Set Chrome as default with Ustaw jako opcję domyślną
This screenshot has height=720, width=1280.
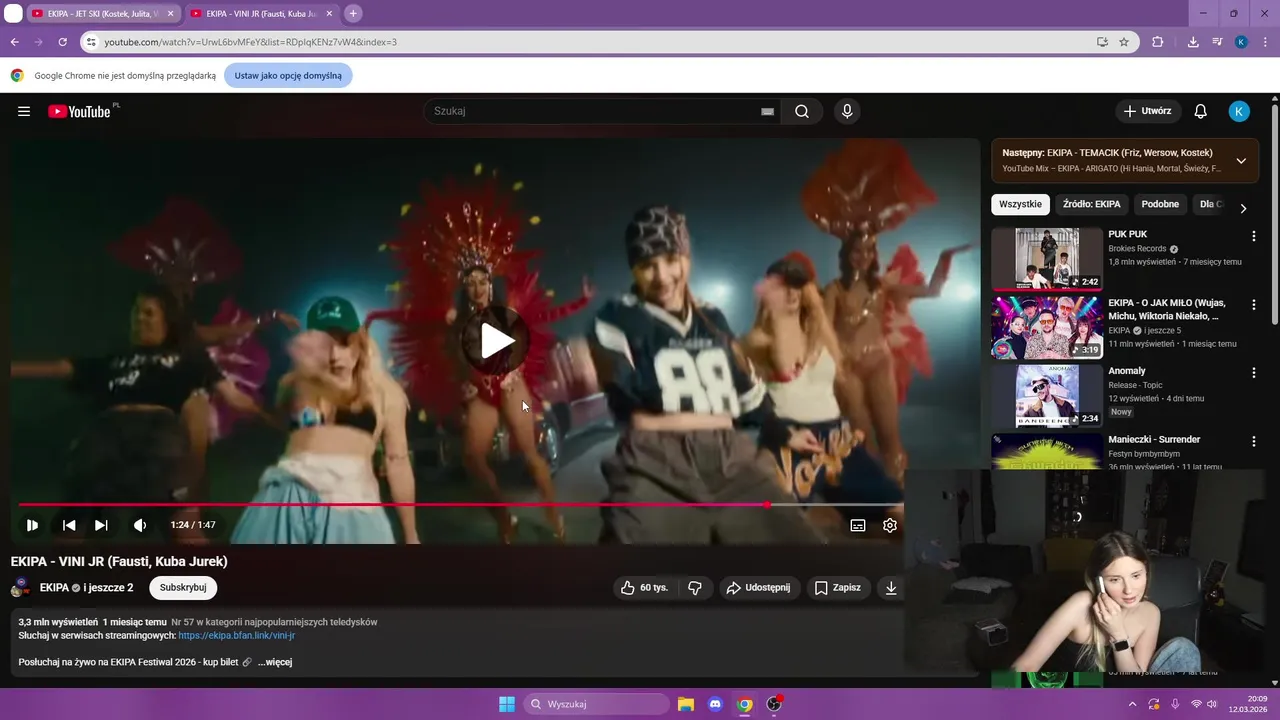click(x=288, y=75)
